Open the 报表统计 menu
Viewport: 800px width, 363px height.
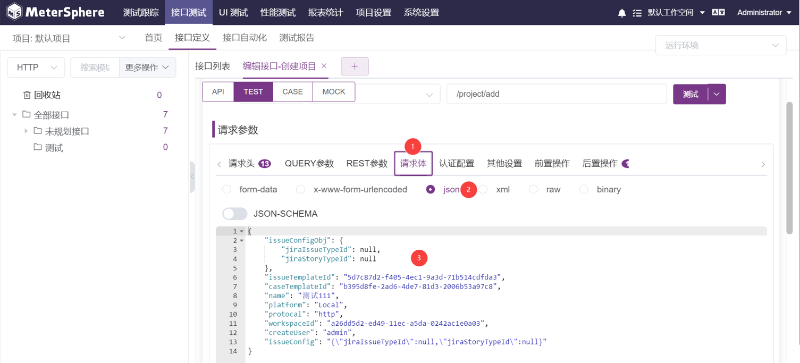click(x=326, y=13)
